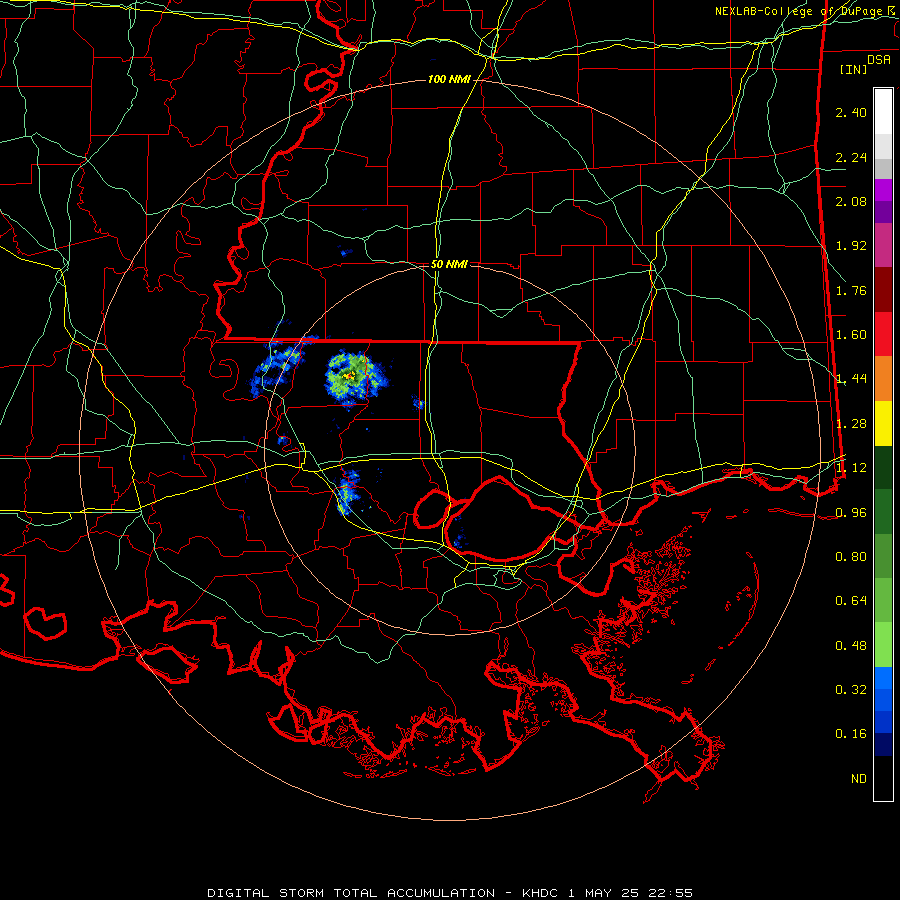Select the 1.28 legend value
Viewport: 900px width, 900px height.
pos(851,424)
